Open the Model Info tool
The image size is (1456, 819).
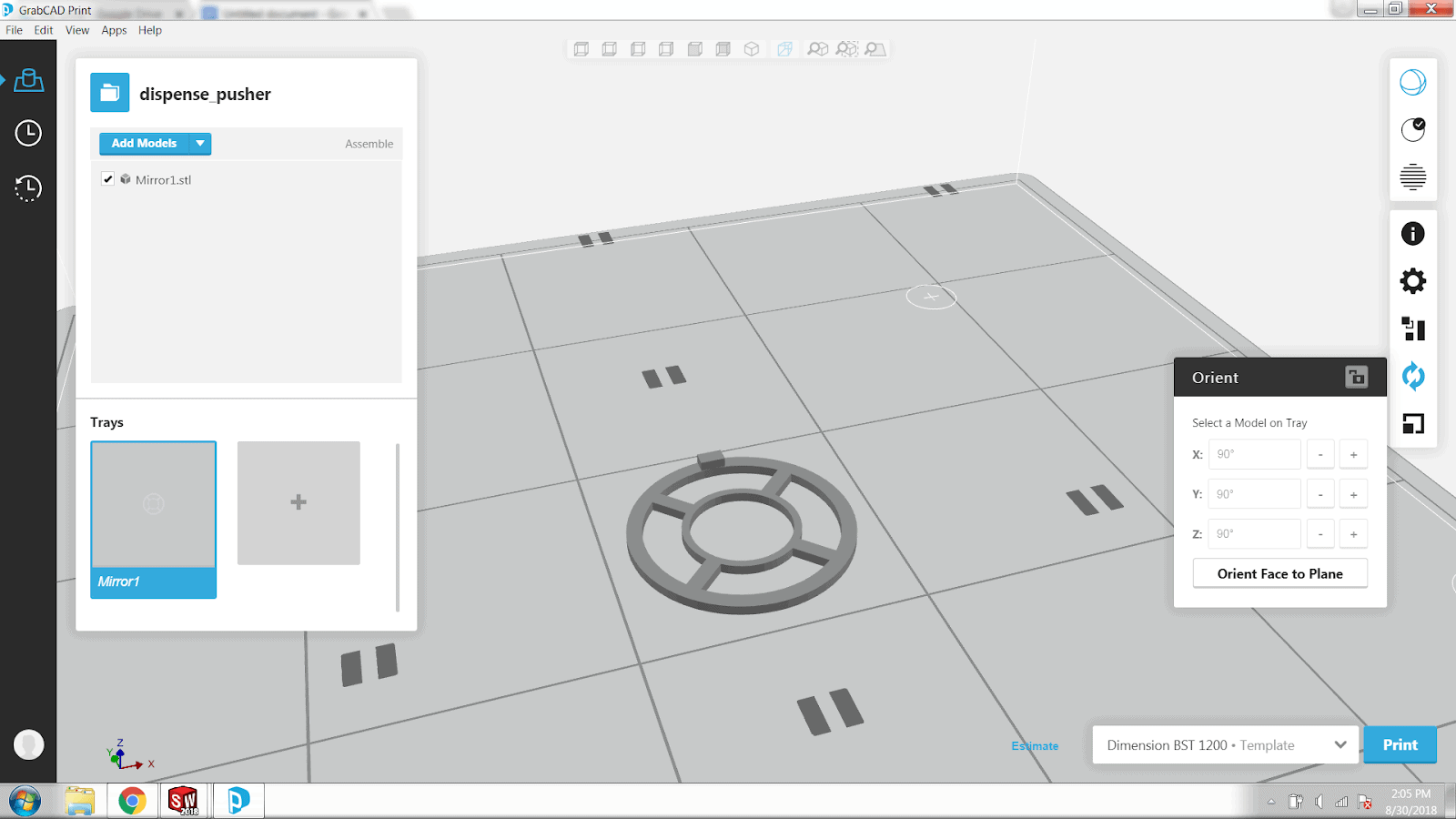click(x=1412, y=234)
